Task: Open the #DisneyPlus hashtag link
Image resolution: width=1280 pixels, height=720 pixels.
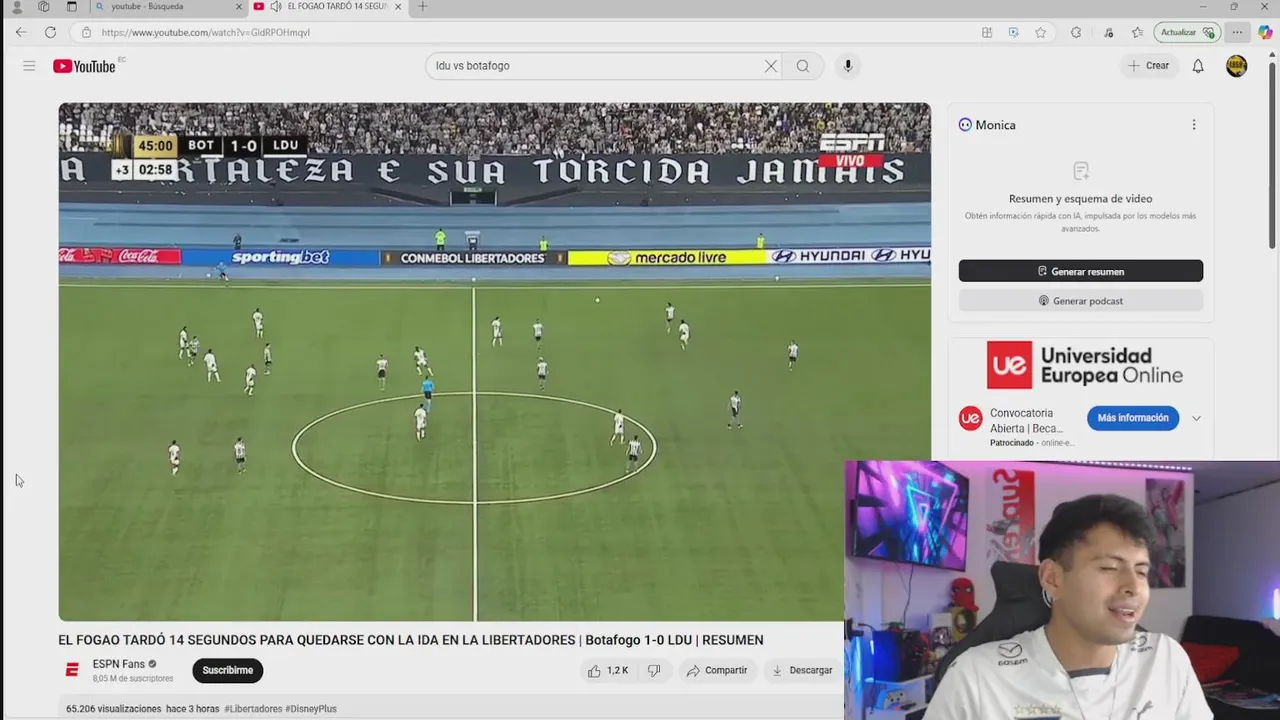Action: [311, 709]
